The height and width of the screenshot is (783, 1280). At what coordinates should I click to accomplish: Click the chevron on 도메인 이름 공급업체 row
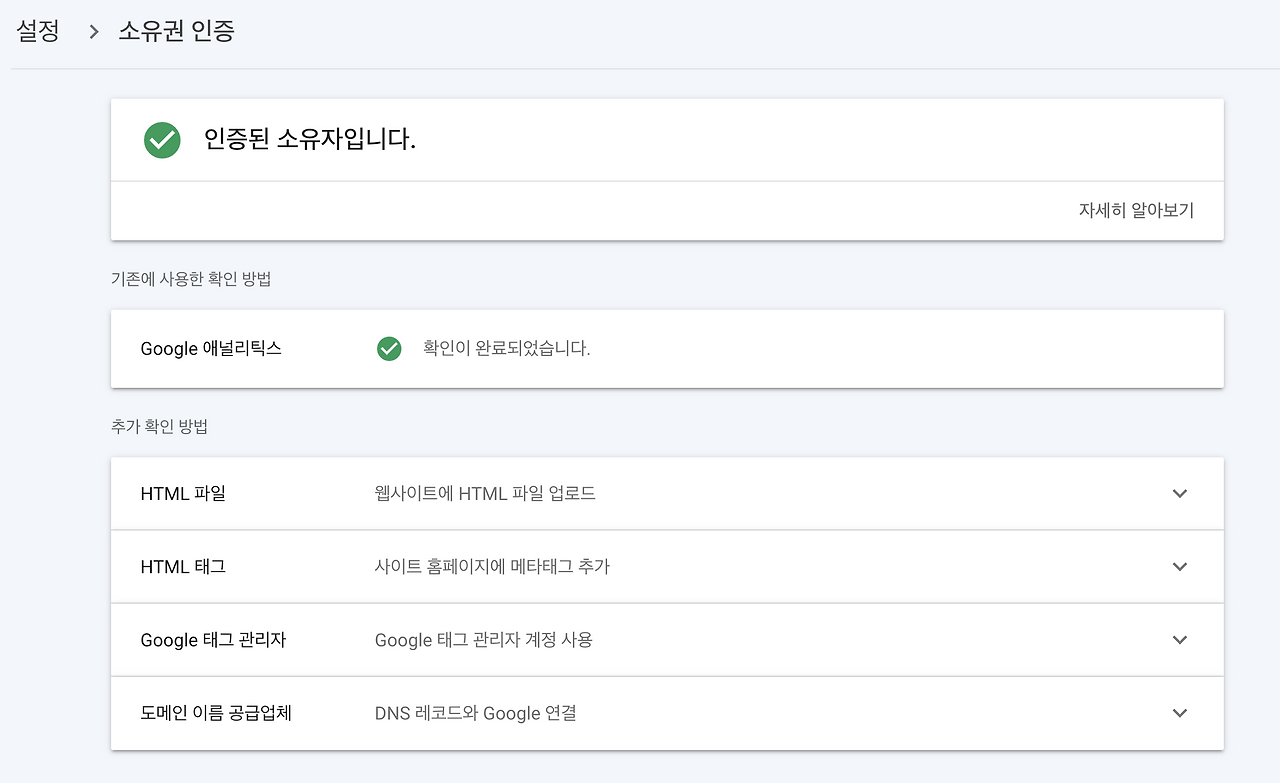[1180, 713]
